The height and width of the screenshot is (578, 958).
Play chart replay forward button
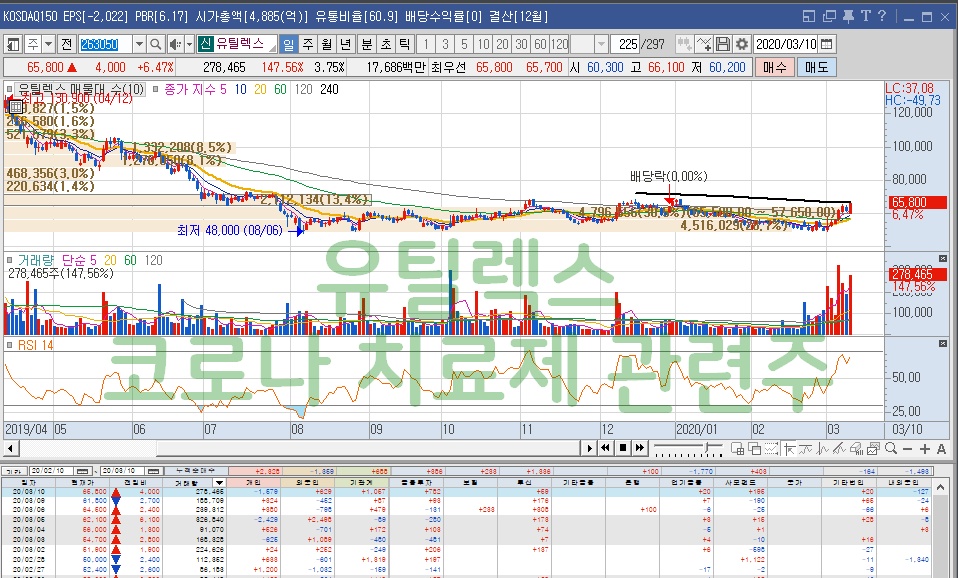(x=589, y=448)
